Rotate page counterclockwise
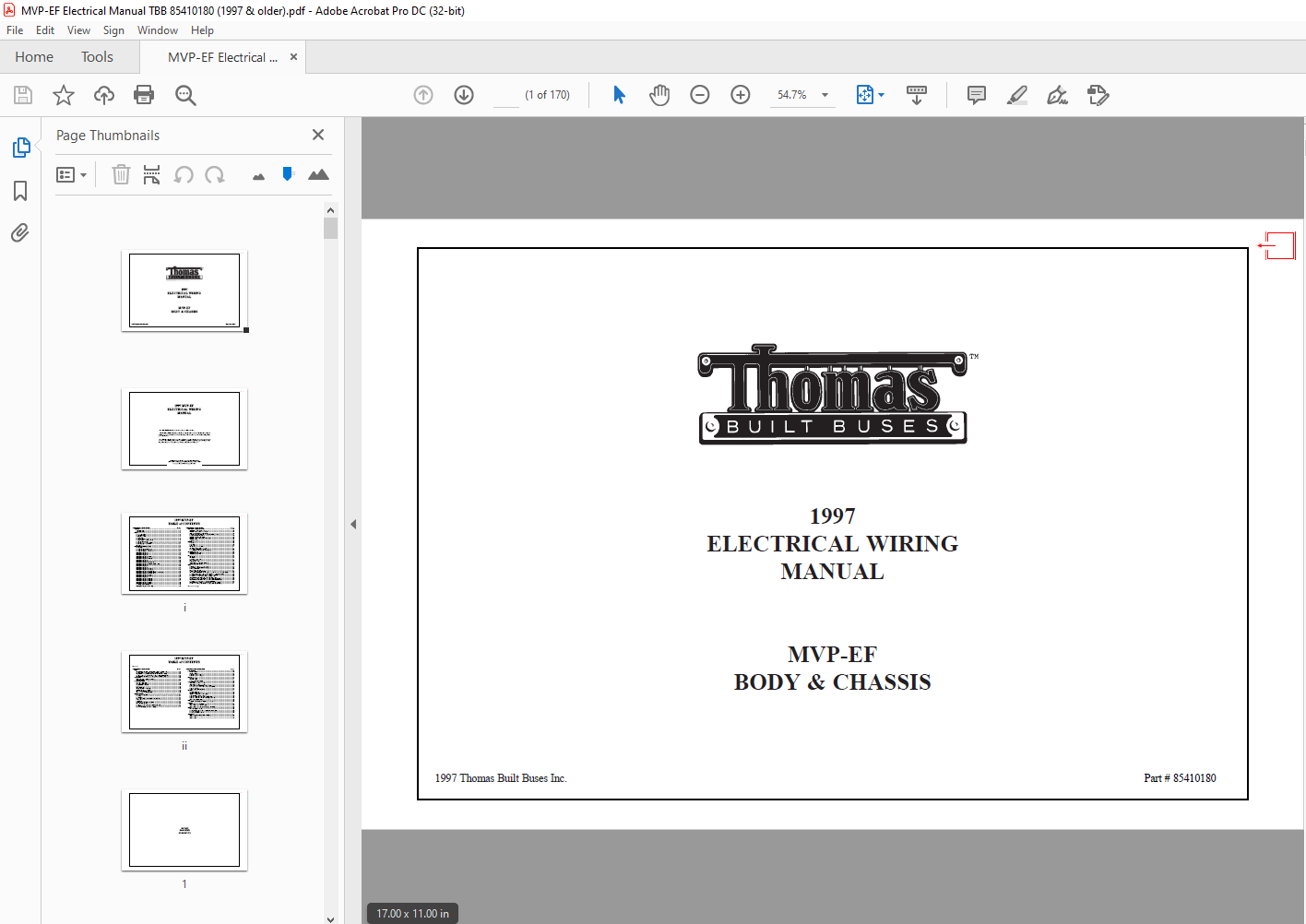This screenshot has width=1306, height=924. pyautogui.click(x=184, y=174)
